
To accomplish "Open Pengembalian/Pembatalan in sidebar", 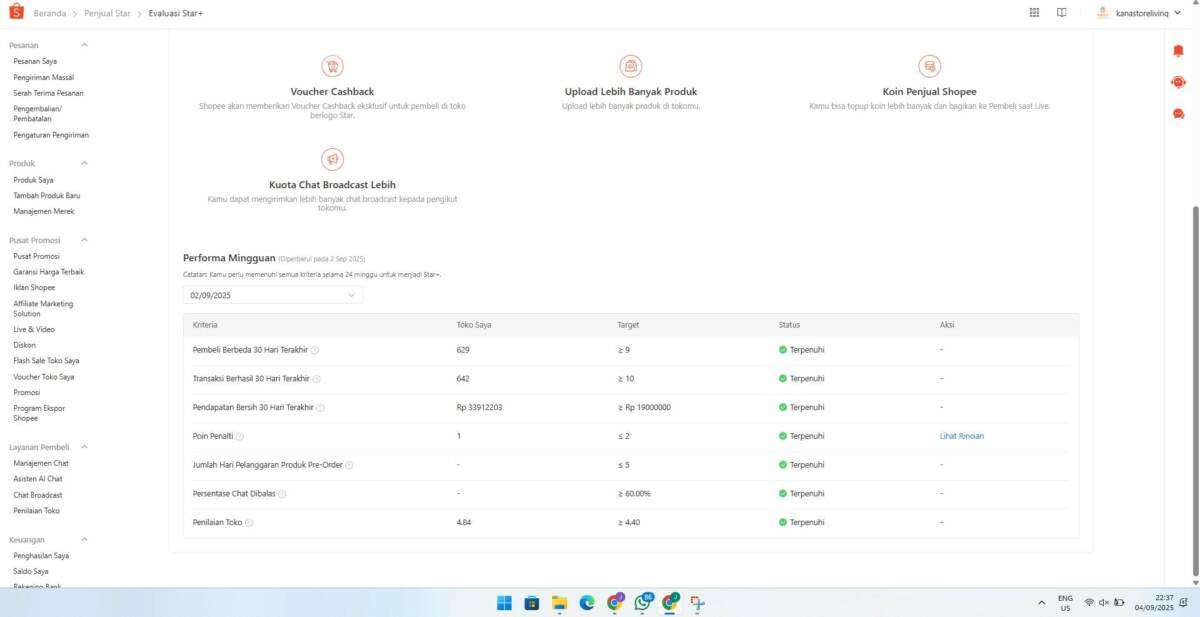I will coord(38,114).
